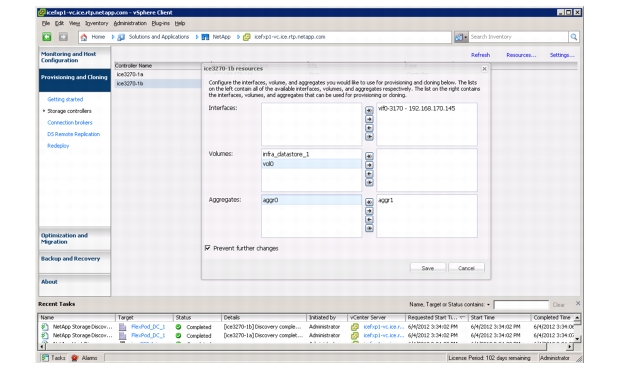Click the Refresh link
The height and width of the screenshot is (374, 640).
[480, 55]
